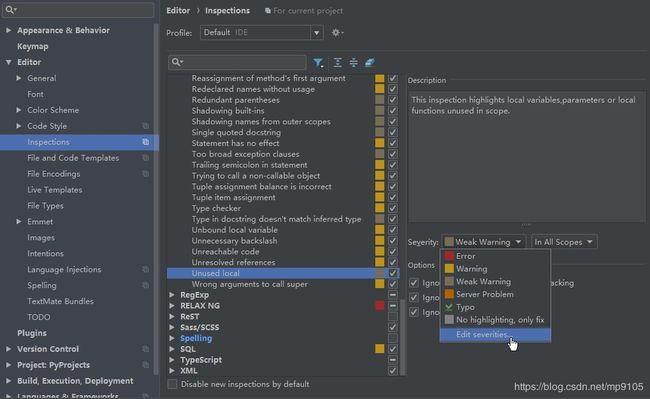
Task: Click the project icon beside Spelling
Action: pyautogui.click(x=146, y=285)
